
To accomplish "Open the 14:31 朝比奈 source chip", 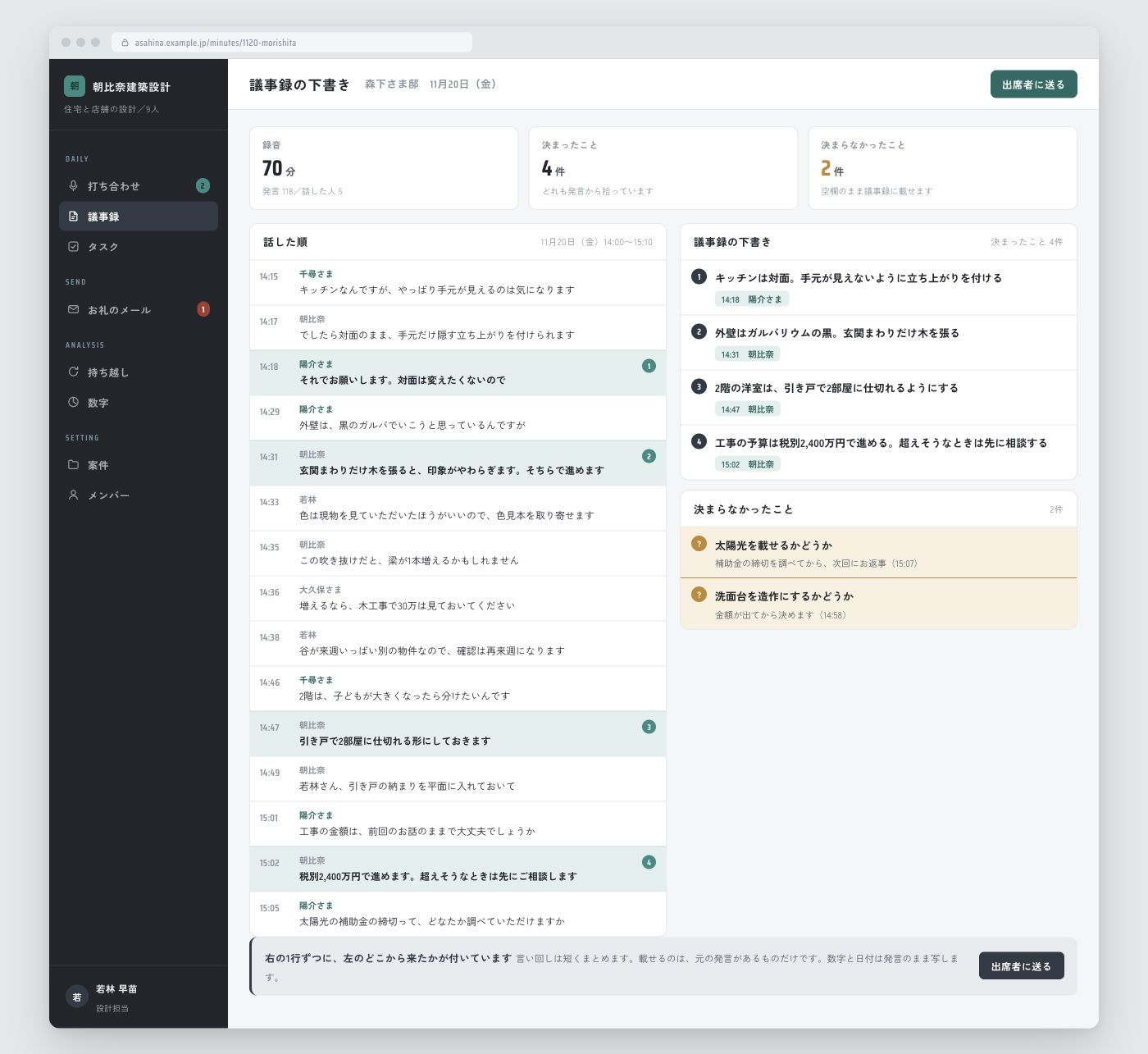I will coord(747,354).
